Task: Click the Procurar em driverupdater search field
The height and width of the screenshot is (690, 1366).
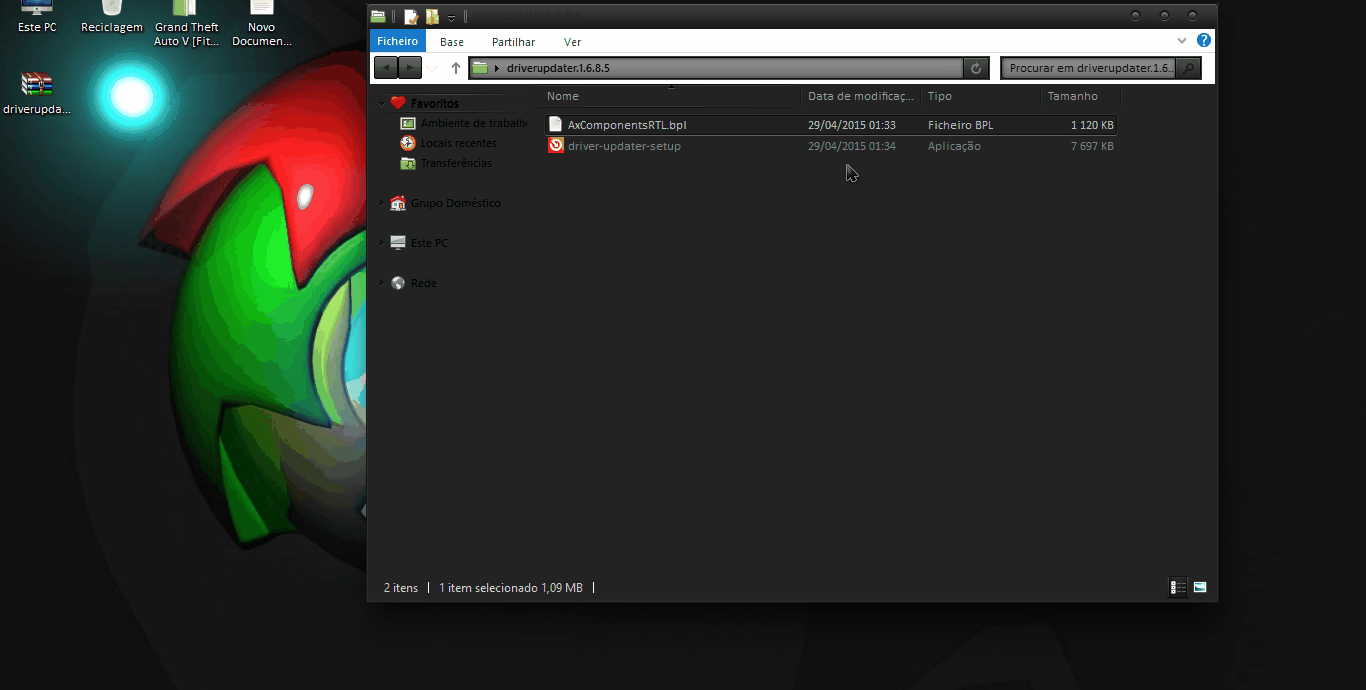Action: (1088, 68)
